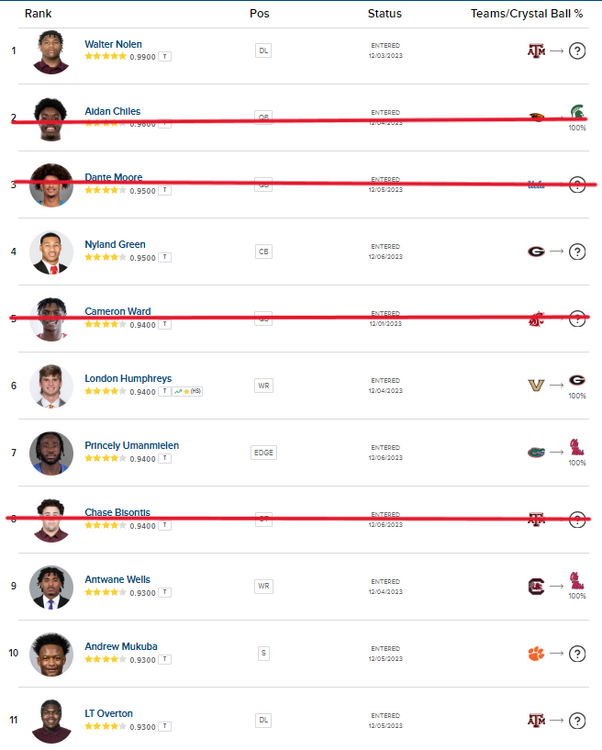This screenshot has width=602, height=750.
Task: Click the Status column header
Action: 385,13
